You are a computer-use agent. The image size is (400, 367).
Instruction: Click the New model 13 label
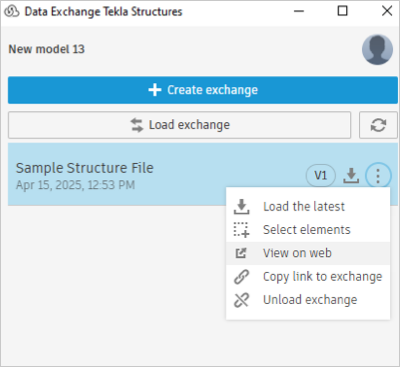[x=47, y=49]
